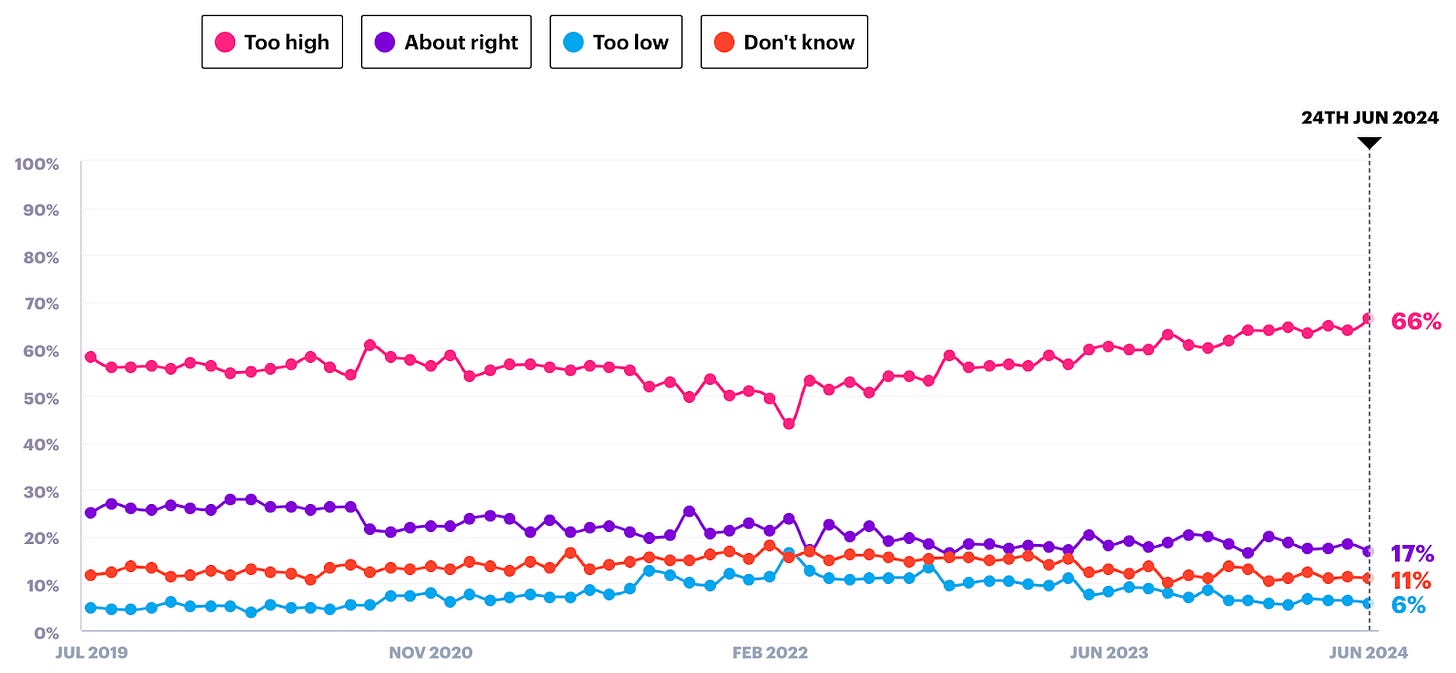The width and height of the screenshot is (1456, 673).
Task: Select the 17% About right end label
Action: click(x=1412, y=554)
